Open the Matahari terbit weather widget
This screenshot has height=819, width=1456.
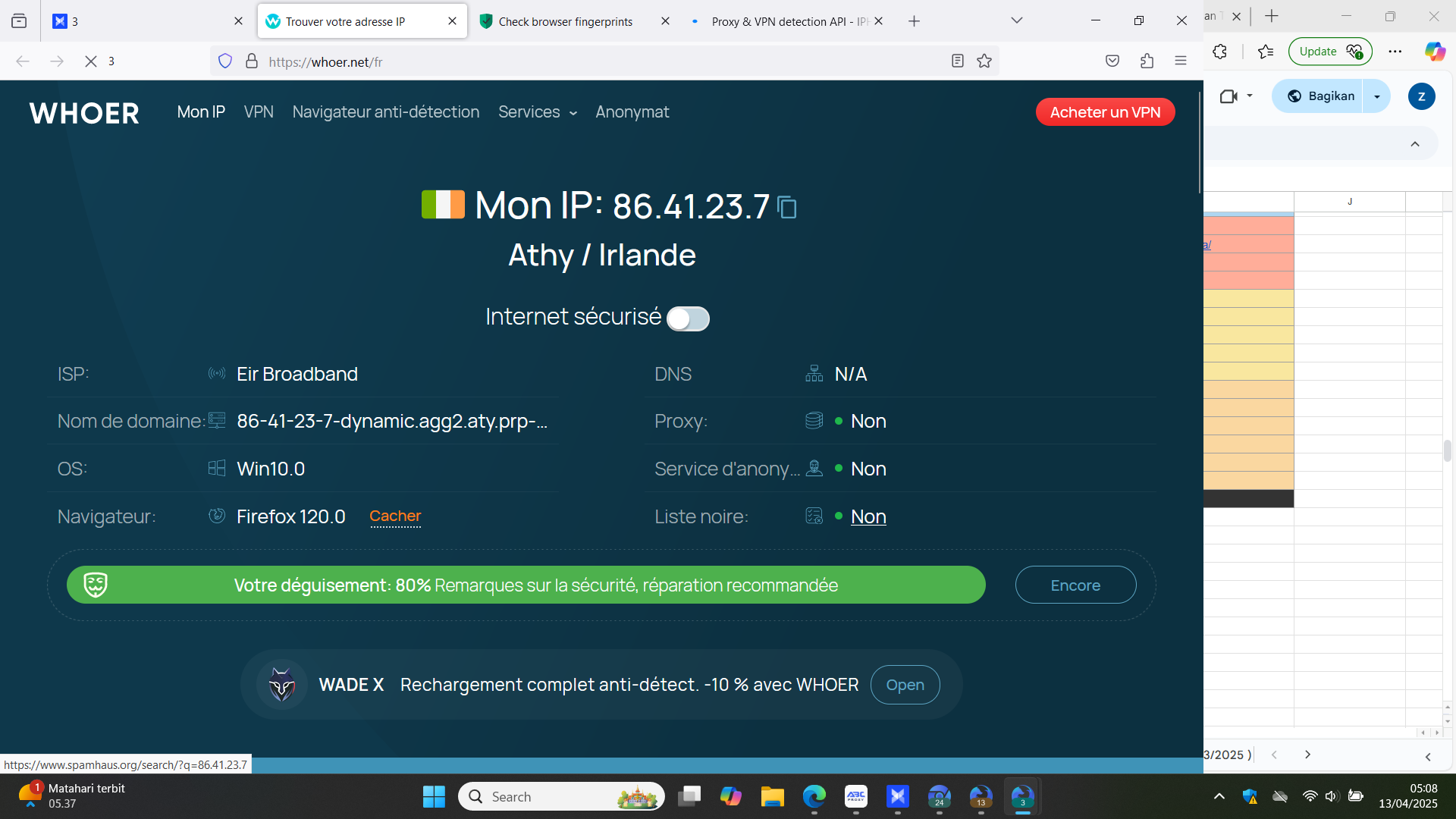pyautogui.click(x=72, y=796)
